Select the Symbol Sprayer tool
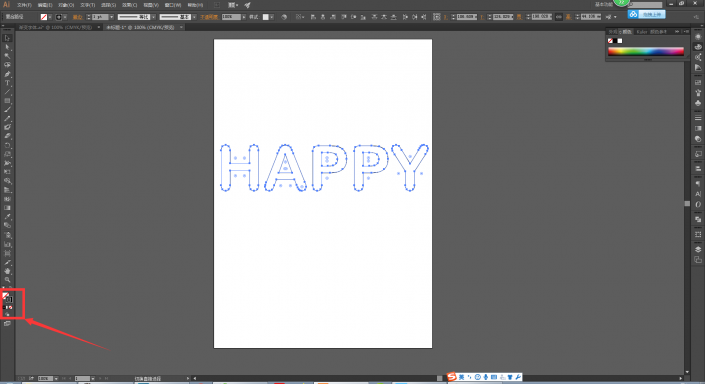Viewport: 705px width, 384px height. 7,235
